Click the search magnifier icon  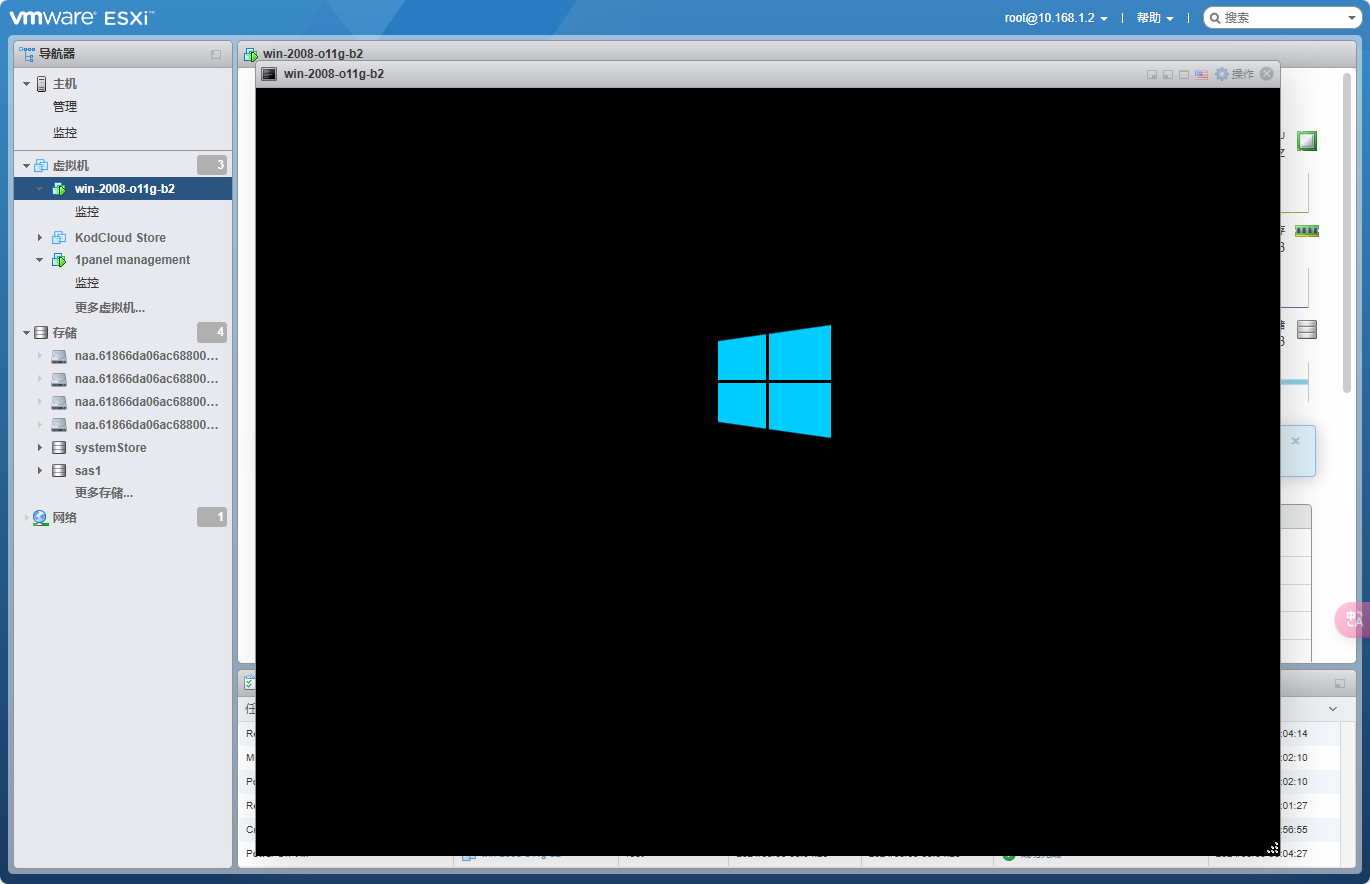(1215, 18)
